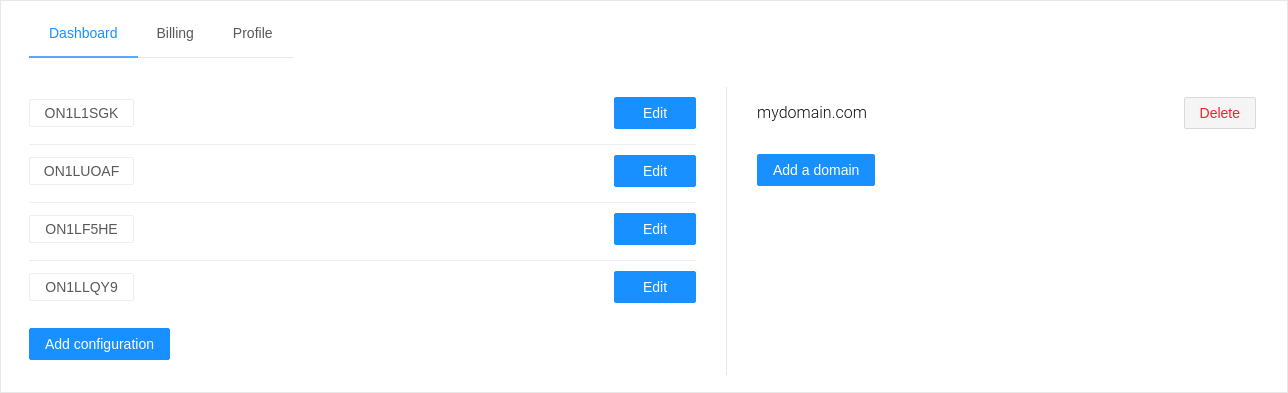Select the ON1L1SGK configuration tag
Image resolution: width=1288 pixels, height=393 pixels.
81,113
